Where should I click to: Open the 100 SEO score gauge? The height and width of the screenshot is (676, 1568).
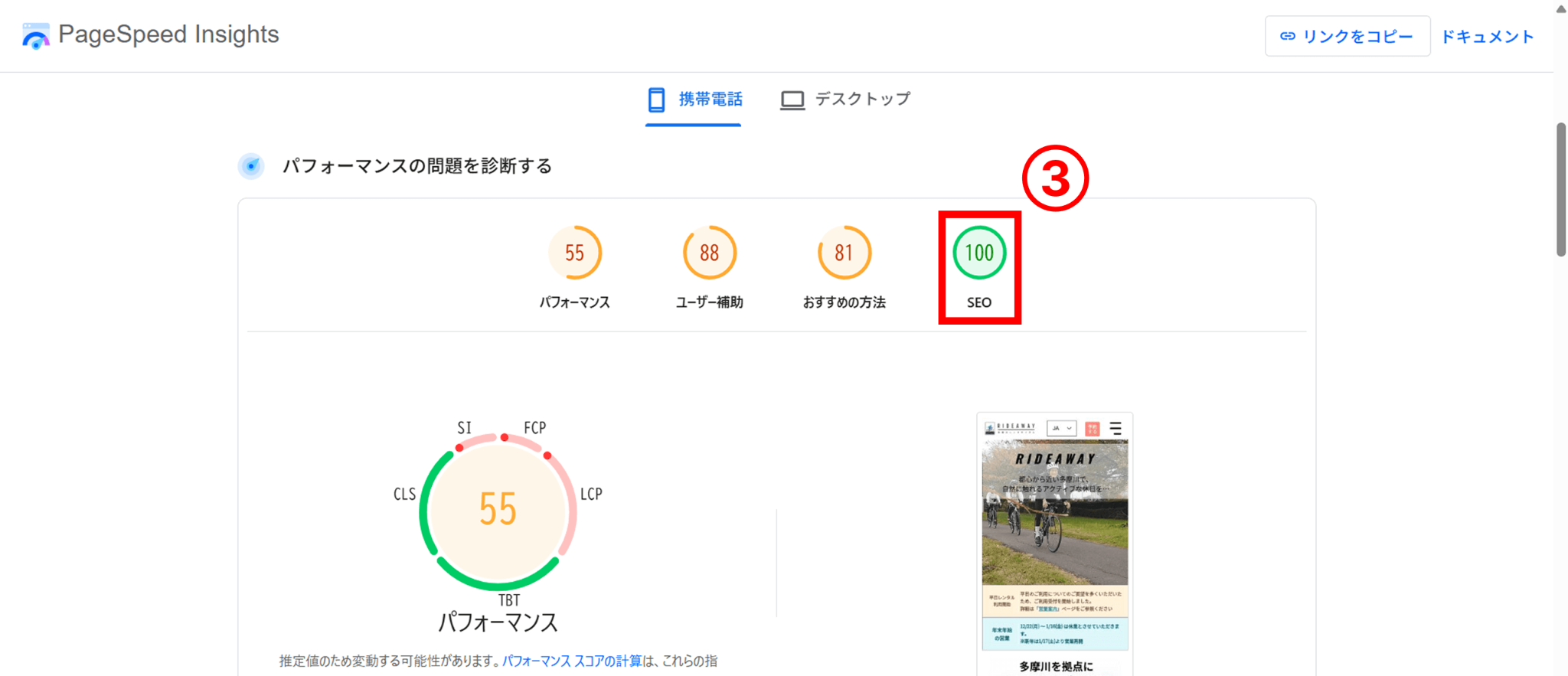point(978,253)
